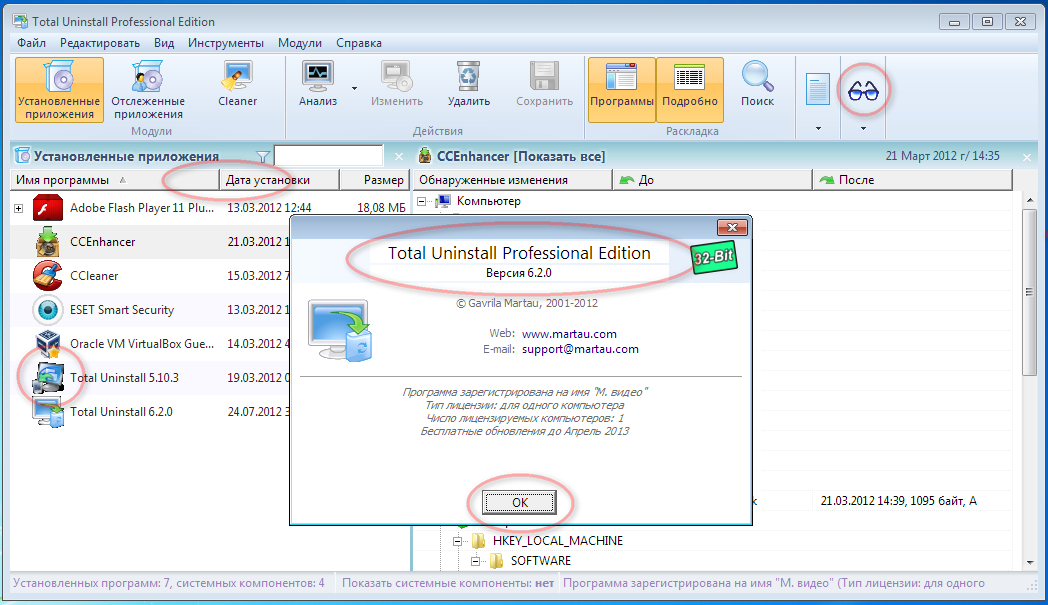Collapse the HKEY_LOCAL_MACHINE tree node

pyautogui.click(x=458, y=541)
